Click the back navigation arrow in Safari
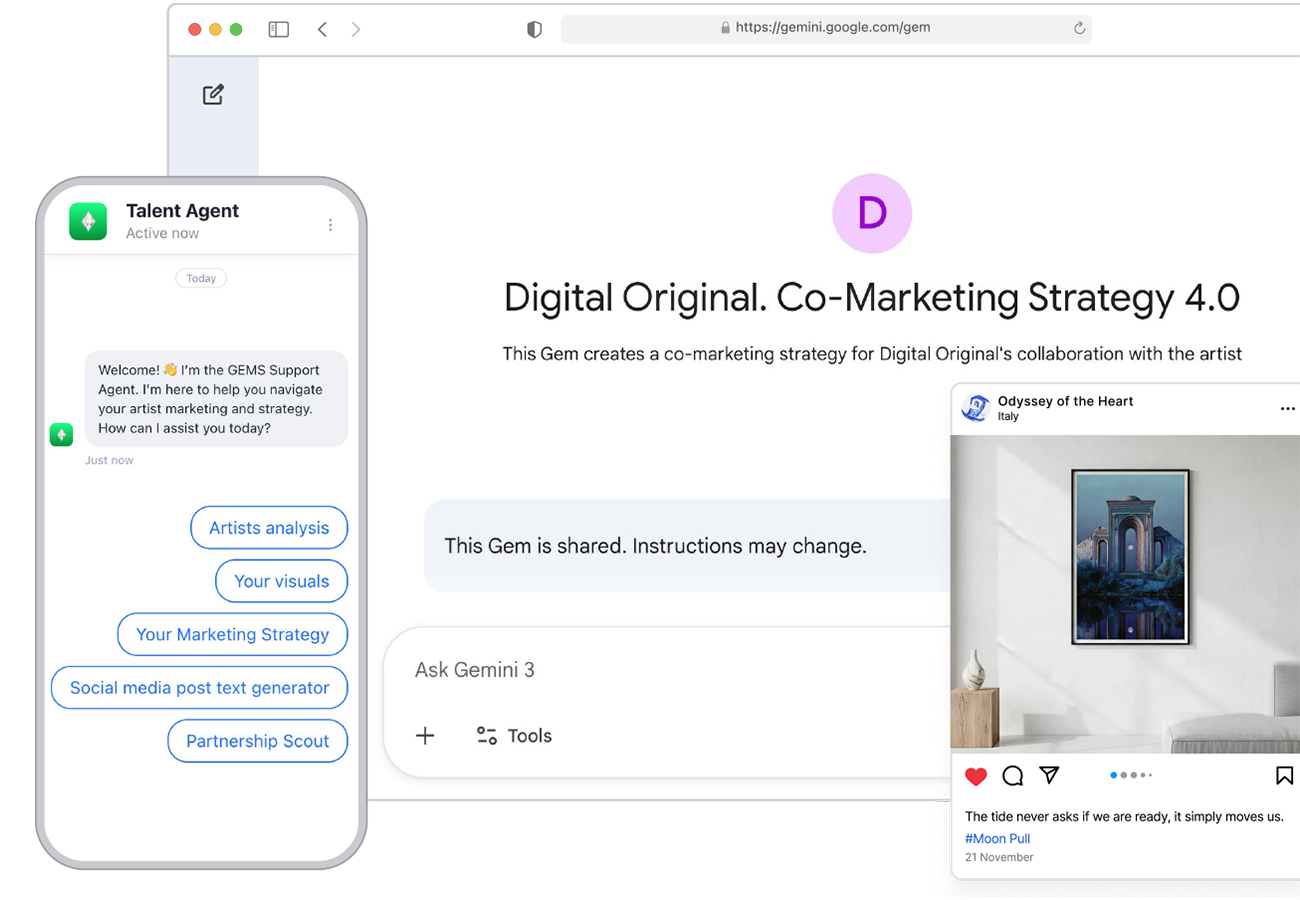Viewport: 1300px width, 900px height. pyautogui.click(x=322, y=29)
